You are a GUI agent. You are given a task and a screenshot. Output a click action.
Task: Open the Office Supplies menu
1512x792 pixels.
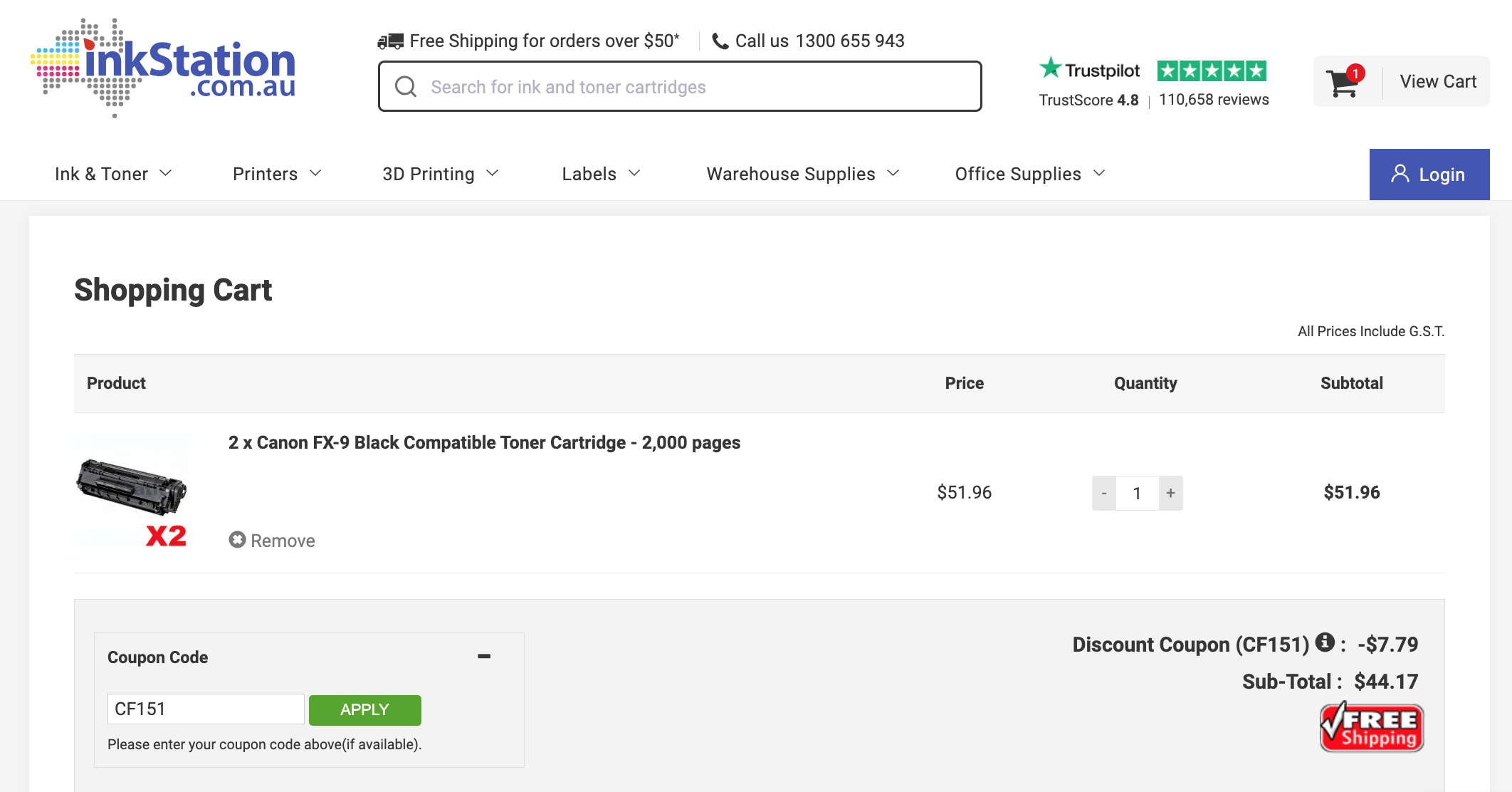pyautogui.click(x=1029, y=174)
